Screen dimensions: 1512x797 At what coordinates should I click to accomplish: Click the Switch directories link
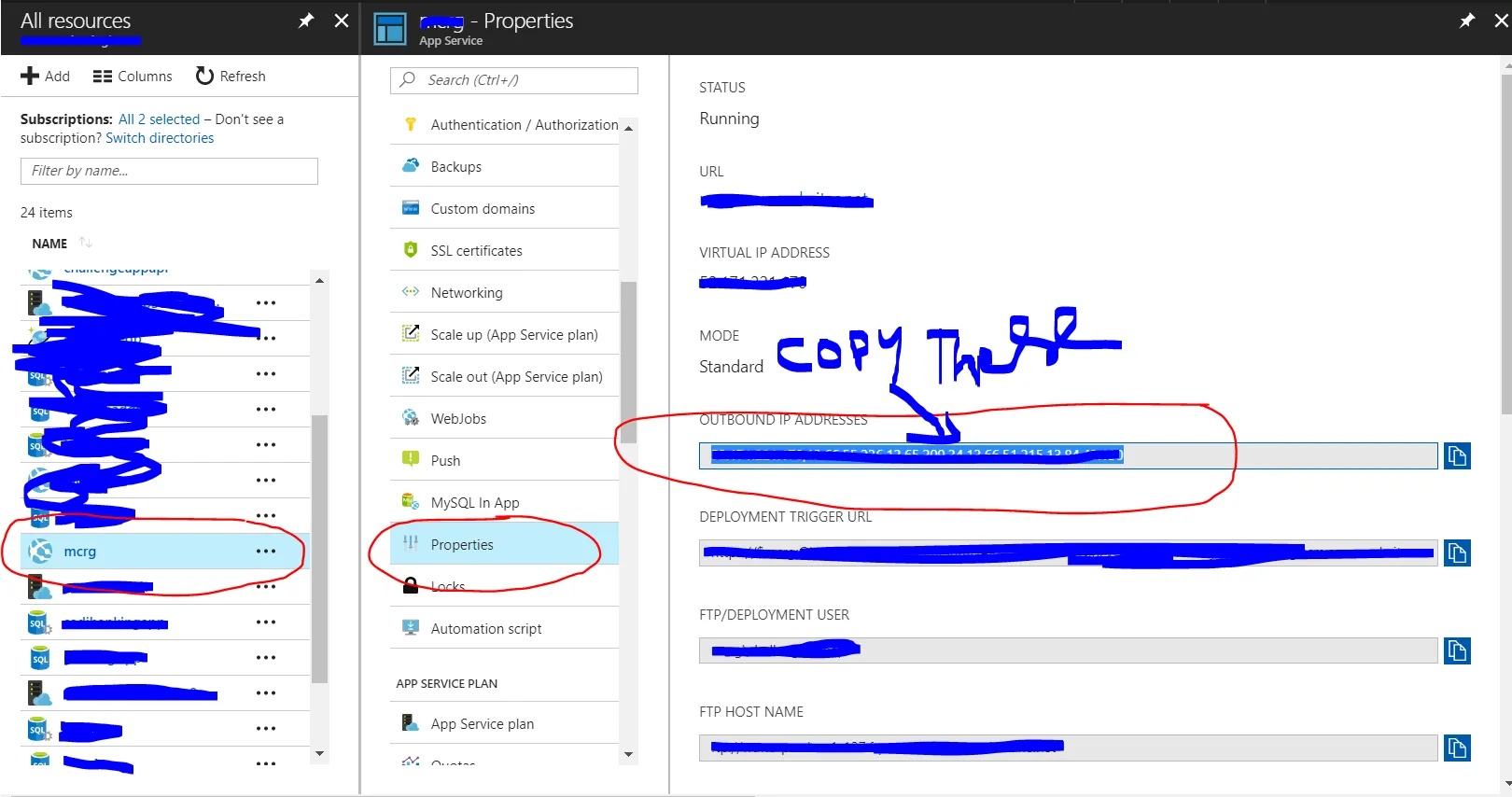(x=160, y=138)
